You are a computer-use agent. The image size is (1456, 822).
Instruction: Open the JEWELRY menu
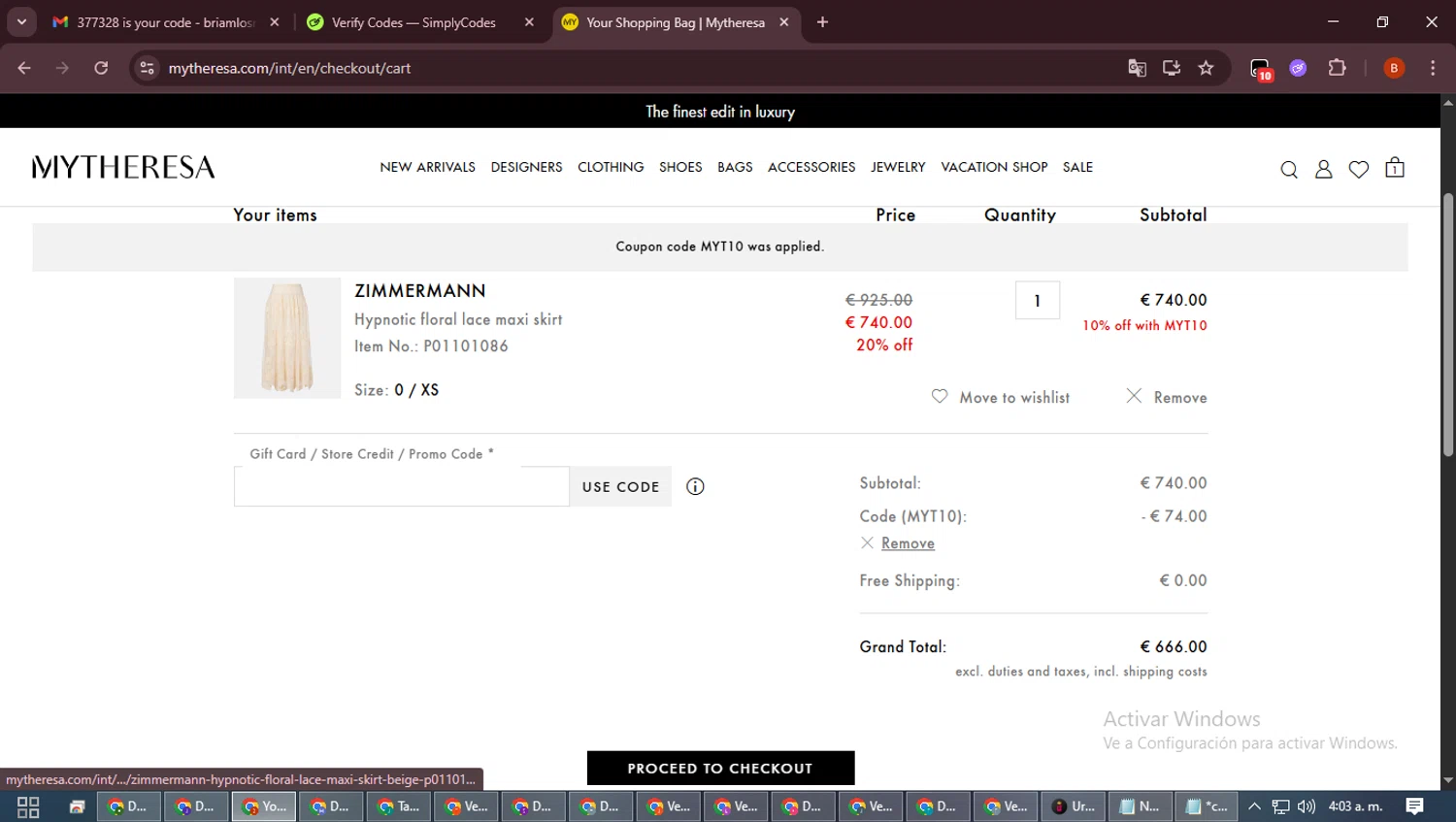(898, 167)
